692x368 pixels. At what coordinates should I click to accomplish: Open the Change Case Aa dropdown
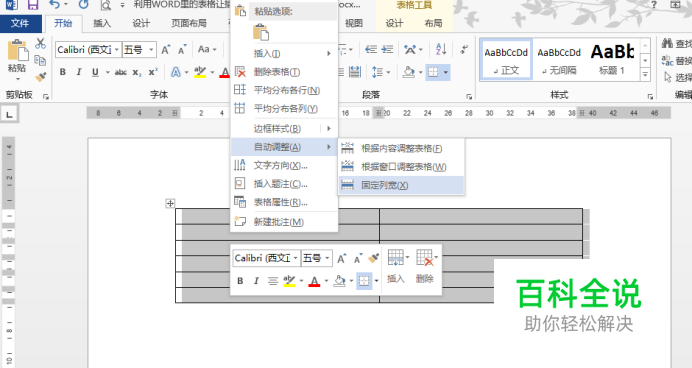tap(207, 49)
